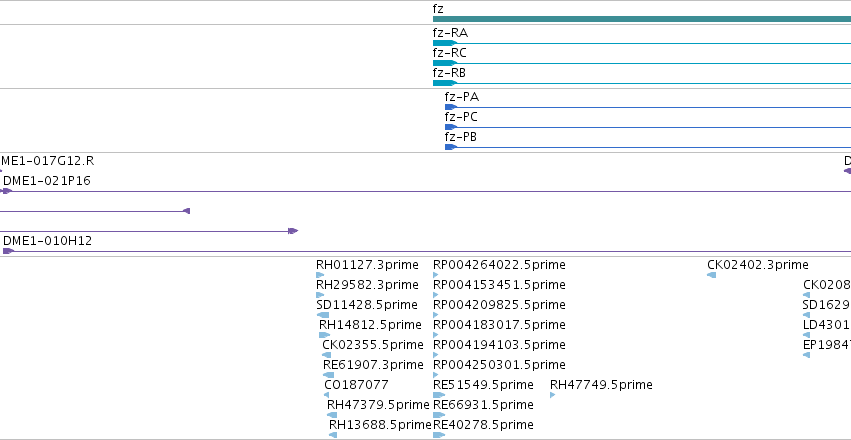Click the RP004250301.5prime EST arrowhead glyph
Viewport: 851px width, 440px height.
(x=435, y=375)
